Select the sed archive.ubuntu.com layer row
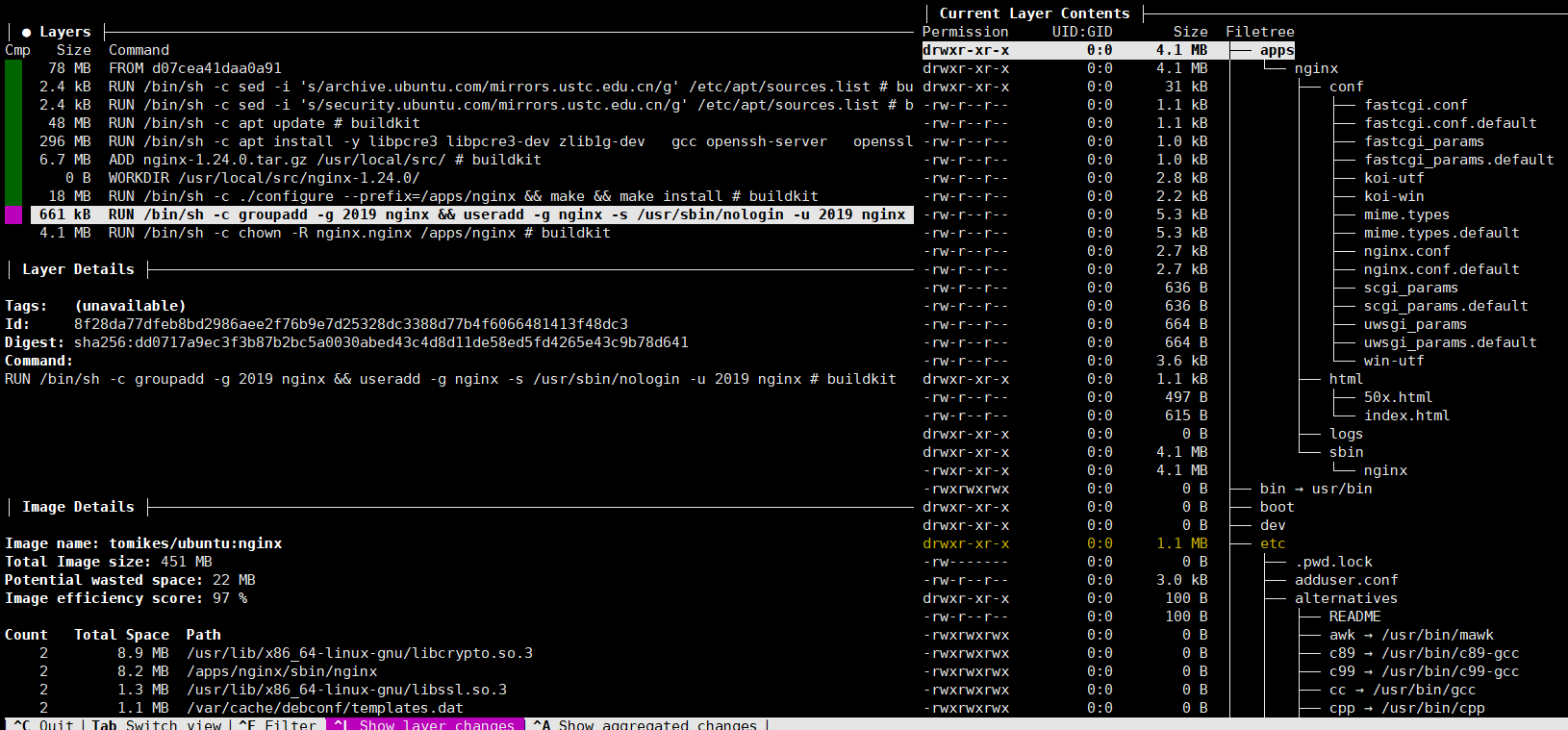1568x730 pixels. click(471, 87)
